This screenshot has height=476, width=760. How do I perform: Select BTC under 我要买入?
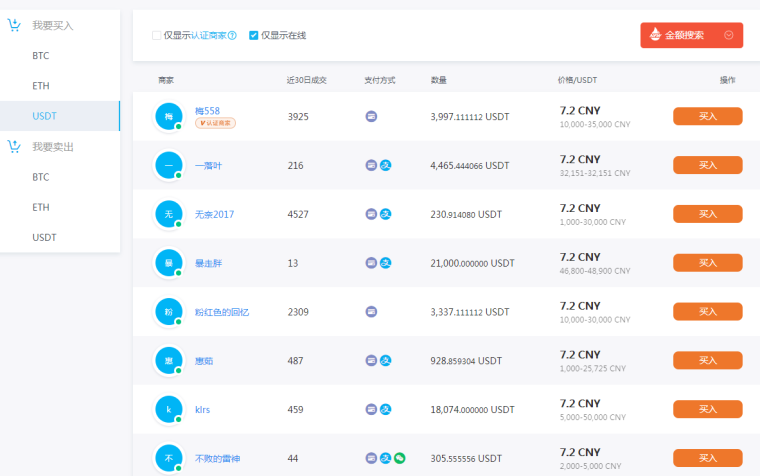click(x=41, y=56)
